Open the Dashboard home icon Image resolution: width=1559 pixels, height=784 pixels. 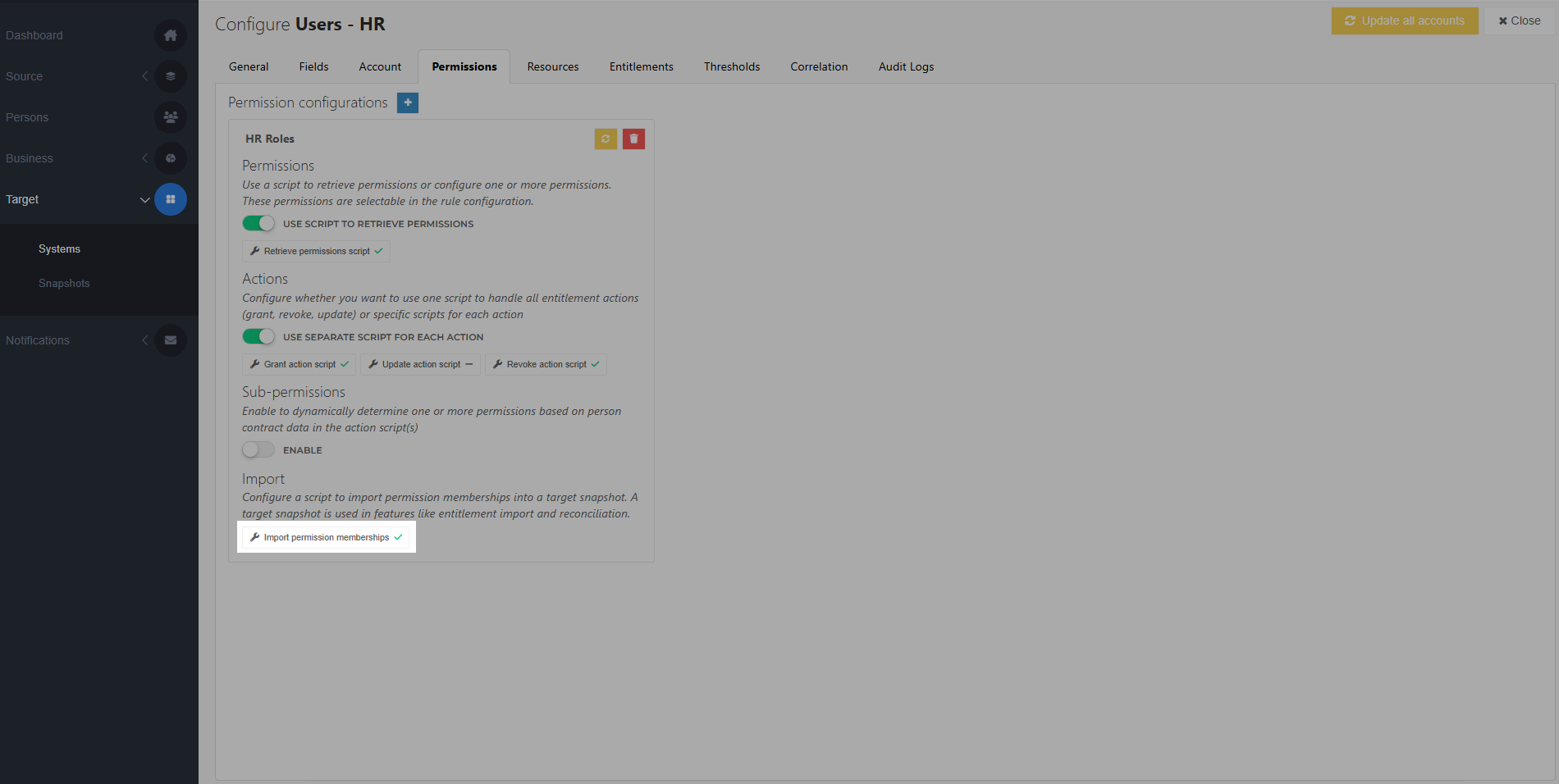point(171,35)
